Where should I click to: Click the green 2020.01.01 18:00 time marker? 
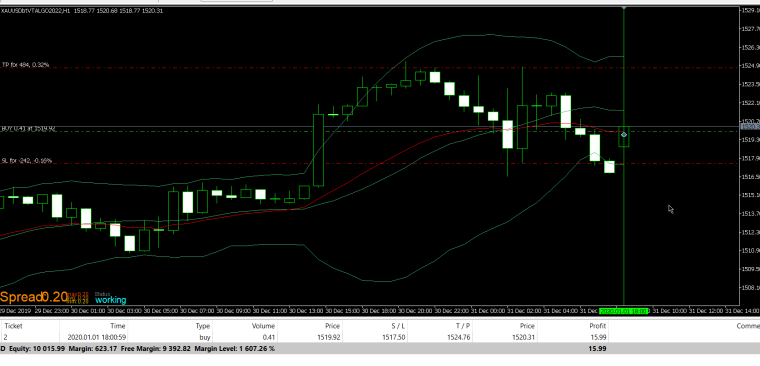tap(624, 311)
